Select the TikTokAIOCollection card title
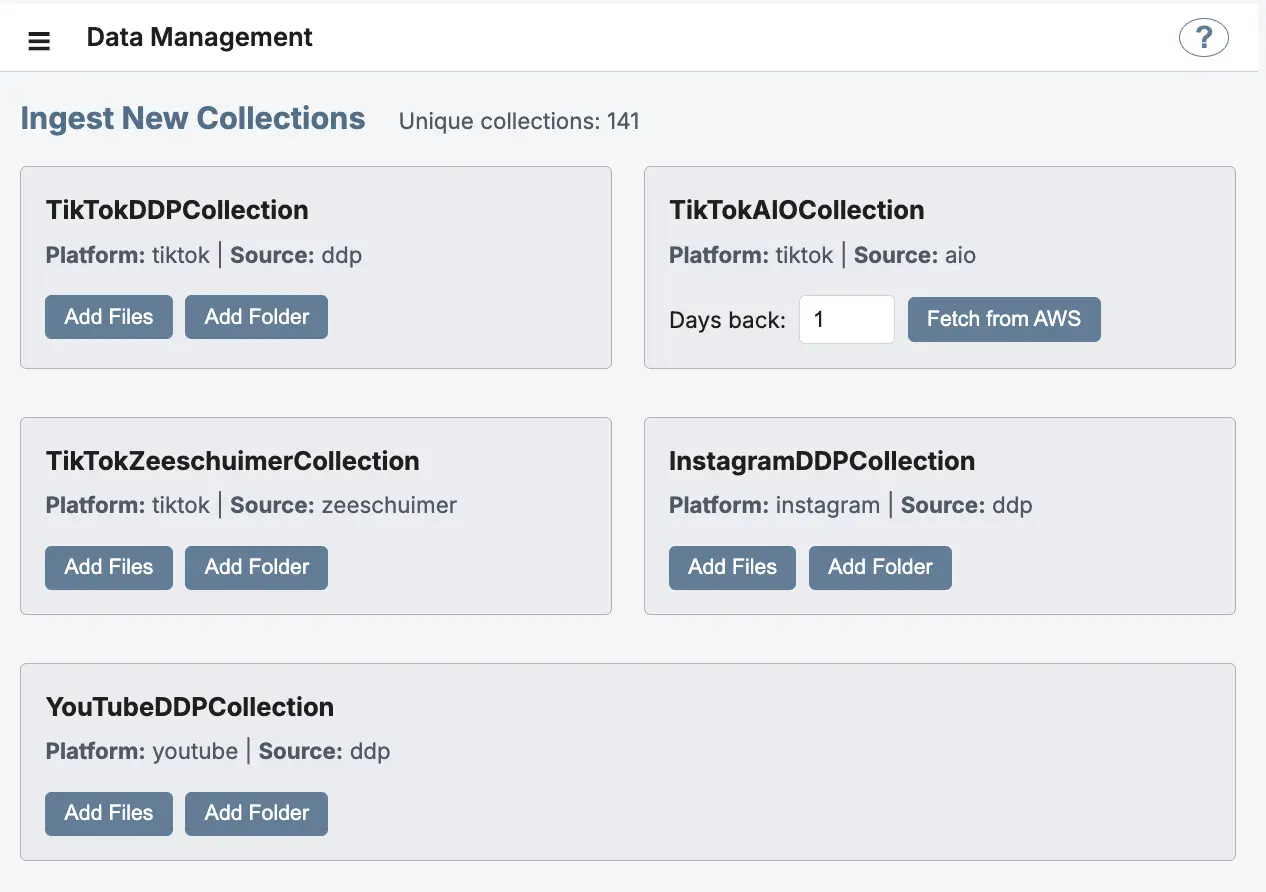The image size is (1266, 892). tap(797, 210)
